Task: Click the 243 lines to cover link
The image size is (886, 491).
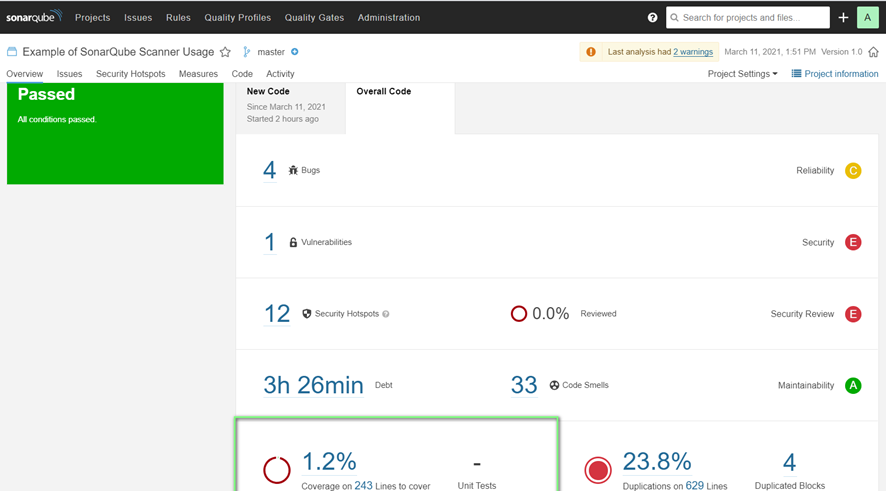Action: pyautogui.click(x=363, y=486)
